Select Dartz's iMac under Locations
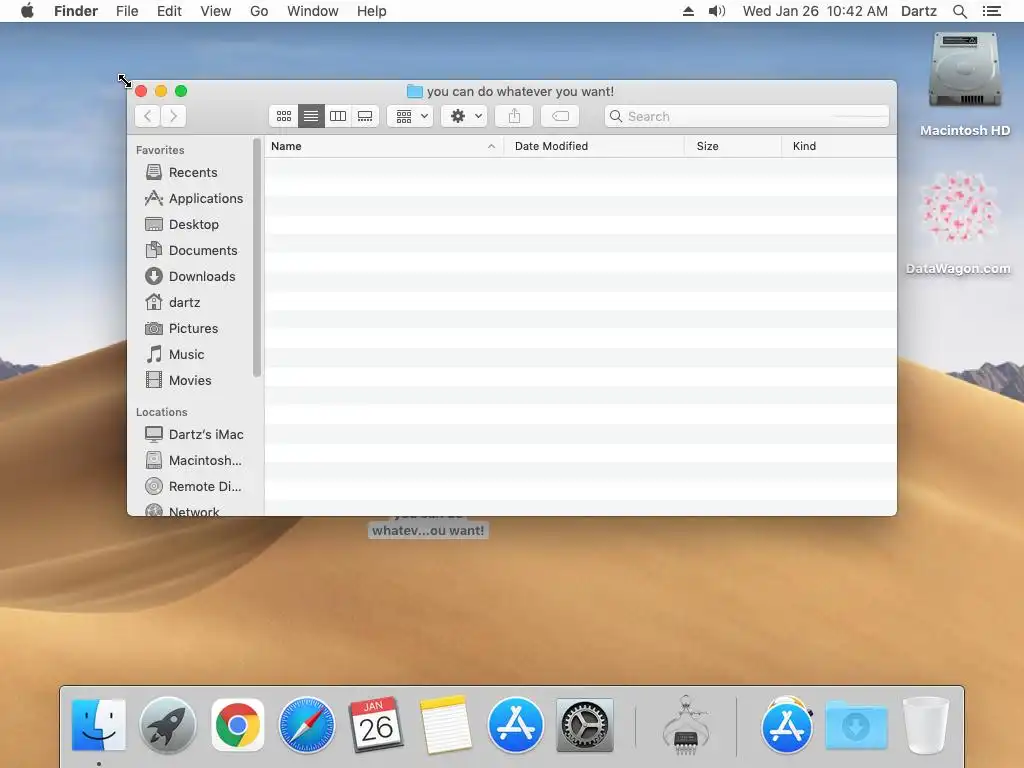The image size is (1024, 768). coord(195,434)
